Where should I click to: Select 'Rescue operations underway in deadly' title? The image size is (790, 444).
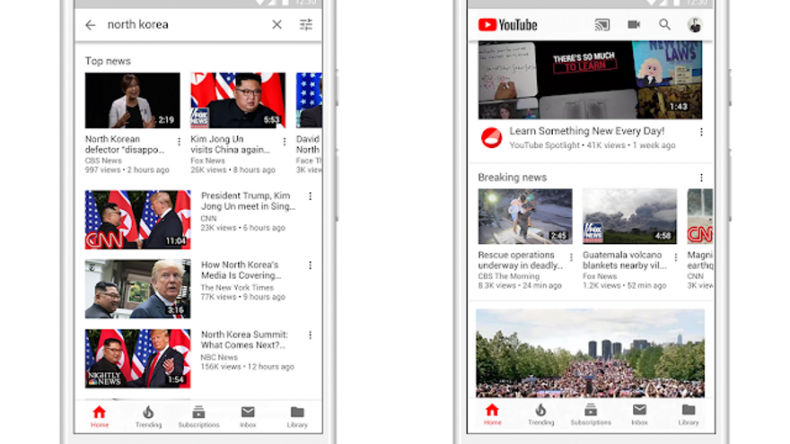tap(520, 260)
